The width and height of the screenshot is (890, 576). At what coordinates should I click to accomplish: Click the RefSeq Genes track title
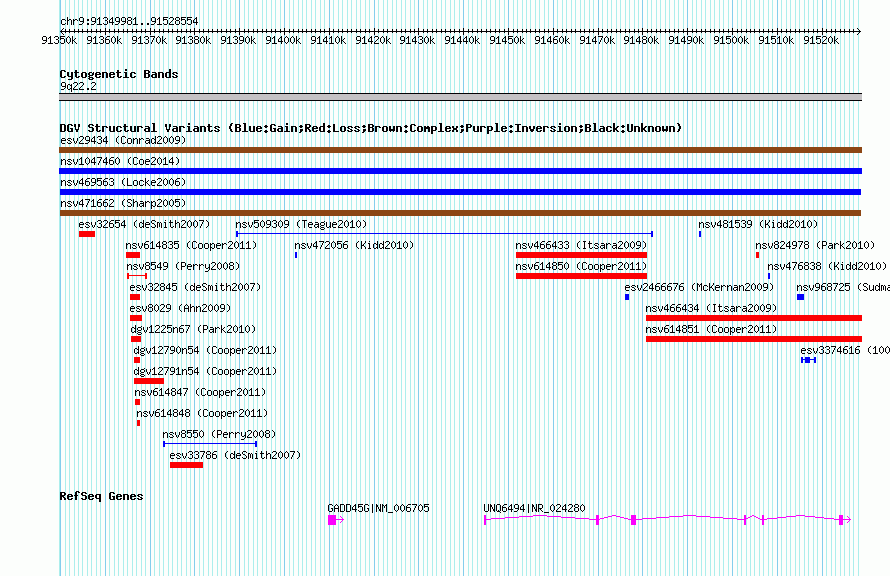pyautogui.click(x=101, y=496)
